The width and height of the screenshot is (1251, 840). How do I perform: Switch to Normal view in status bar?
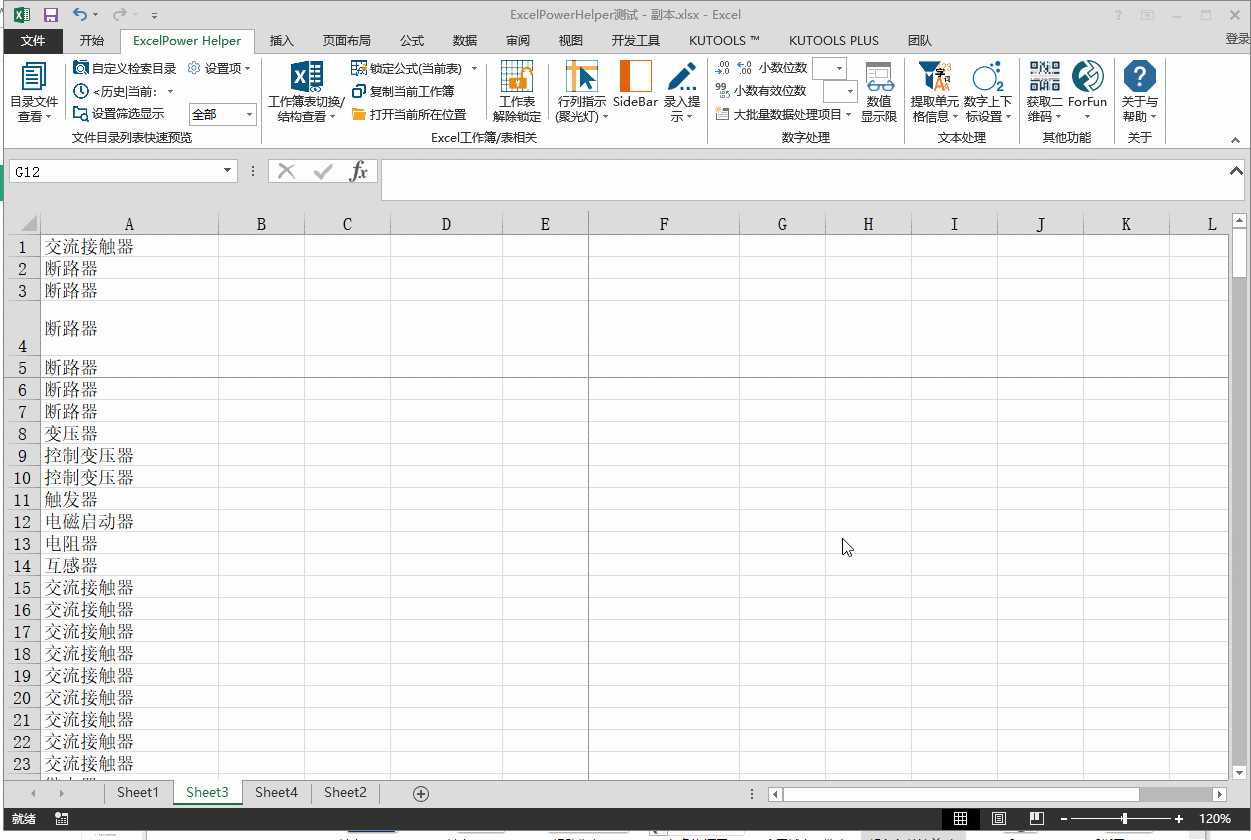click(960, 819)
